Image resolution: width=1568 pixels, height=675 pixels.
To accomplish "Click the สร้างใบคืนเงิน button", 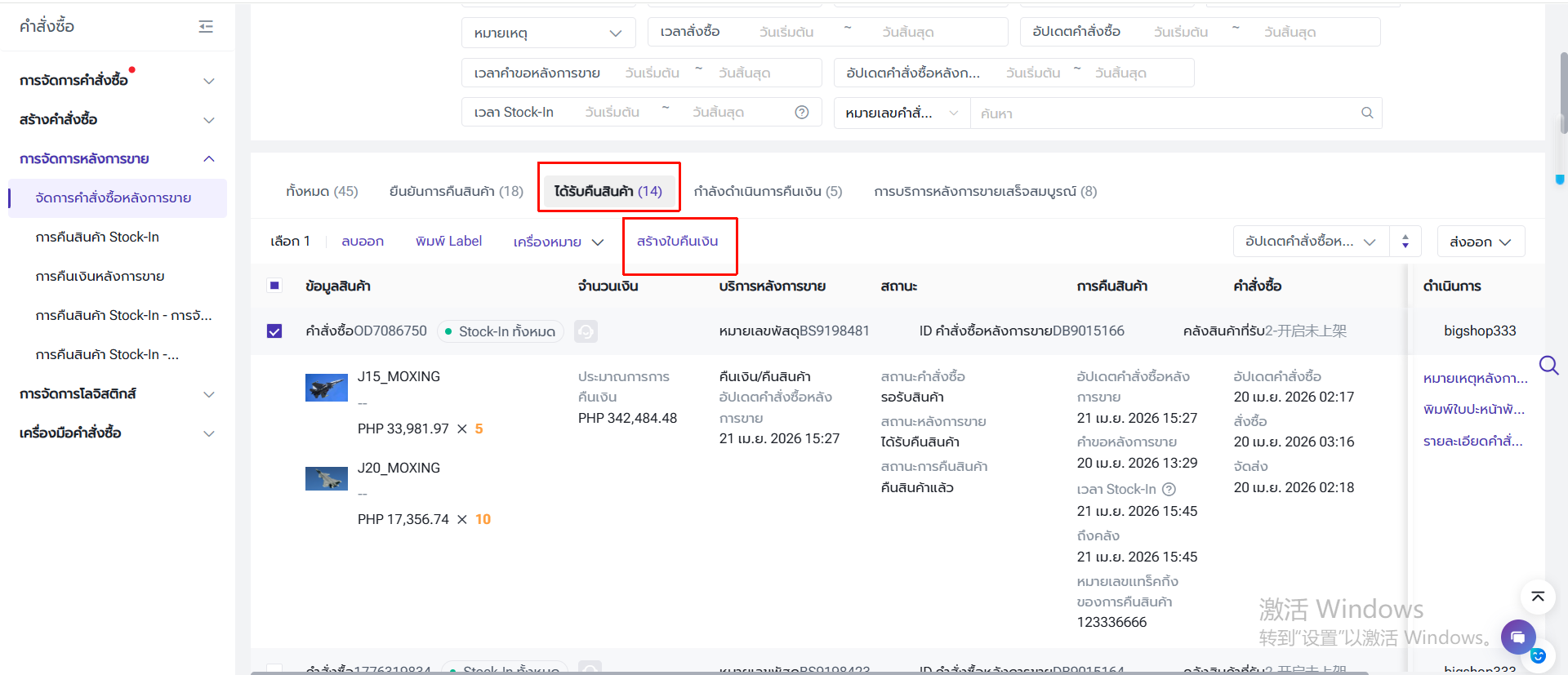I will pos(677,242).
